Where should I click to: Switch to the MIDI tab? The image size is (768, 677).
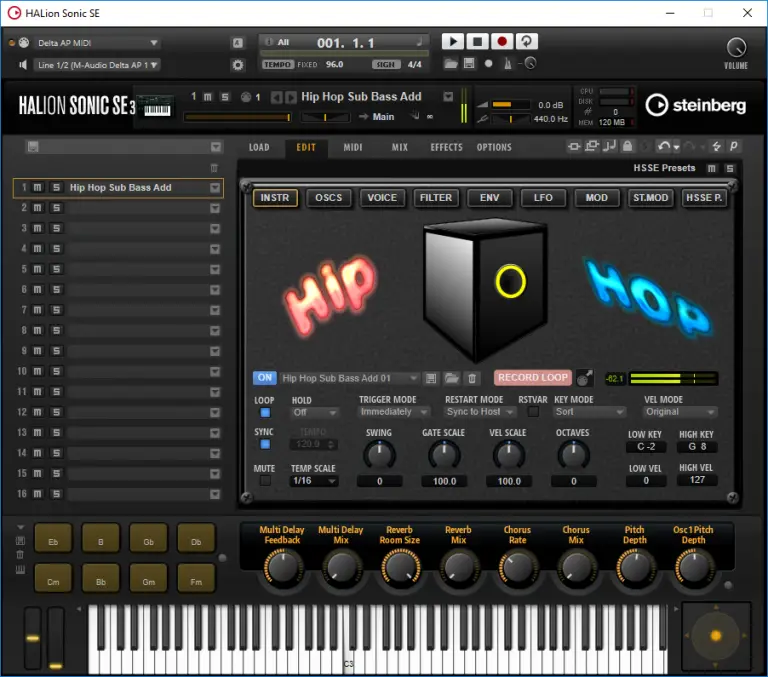(353, 147)
